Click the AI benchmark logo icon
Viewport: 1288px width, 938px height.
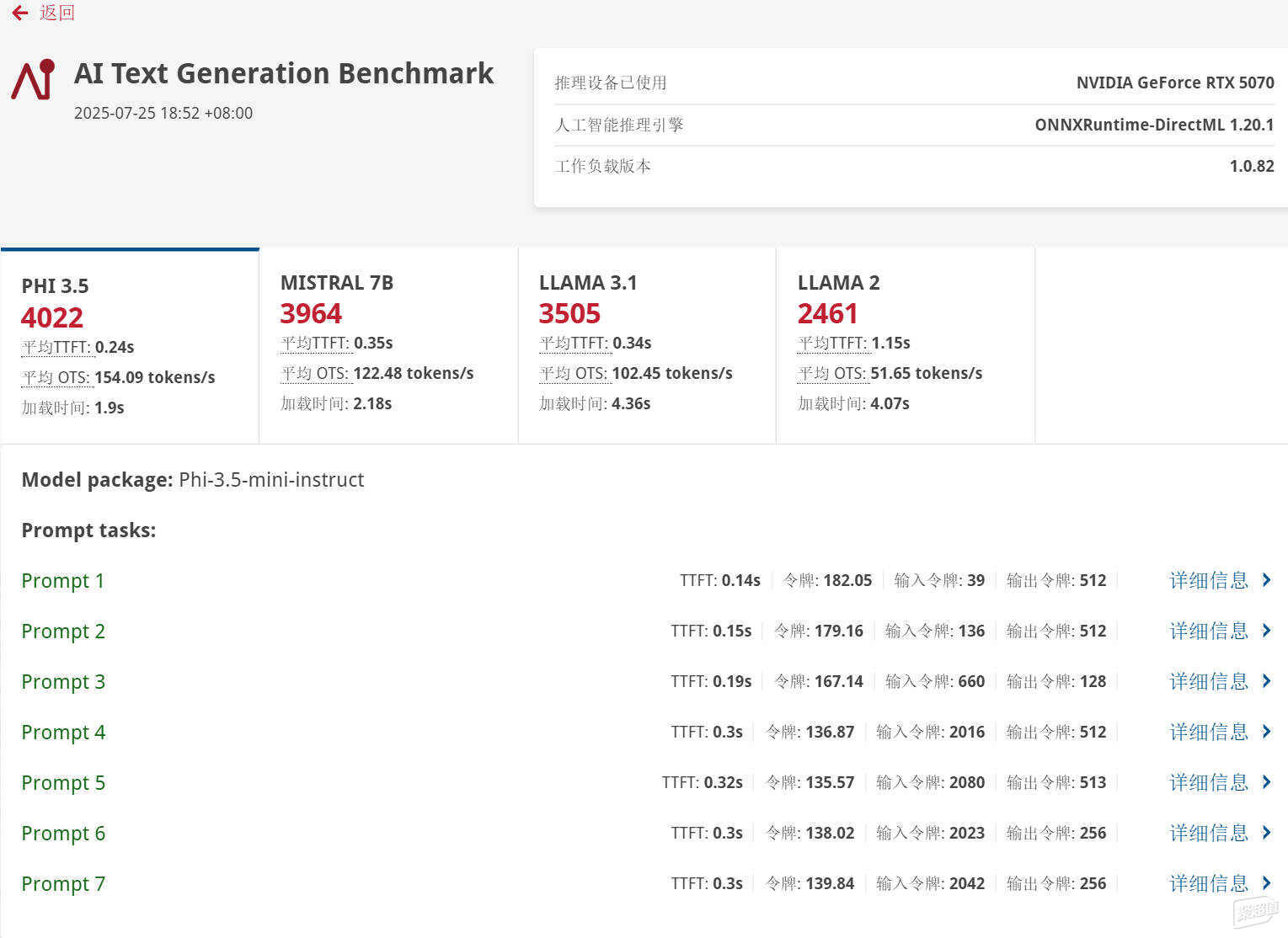pyautogui.click(x=33, y=80)
